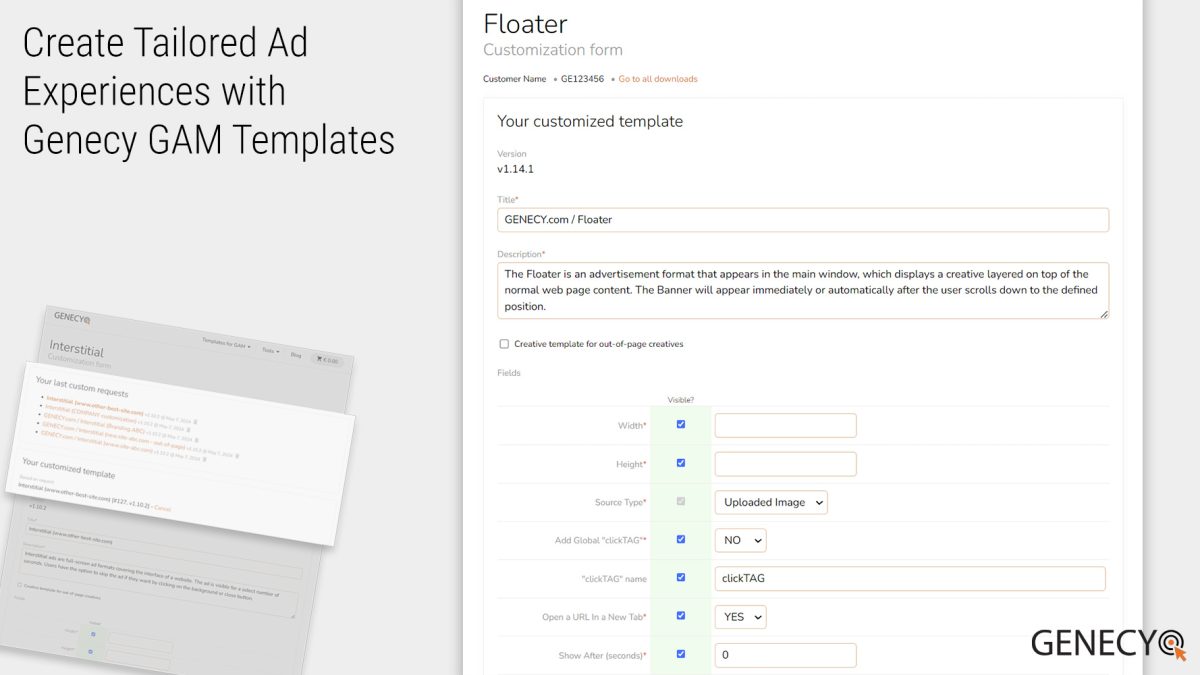
Task: Open the 'Open a URL In a New Tab' YES dropdown
Action: coord(741,617)
